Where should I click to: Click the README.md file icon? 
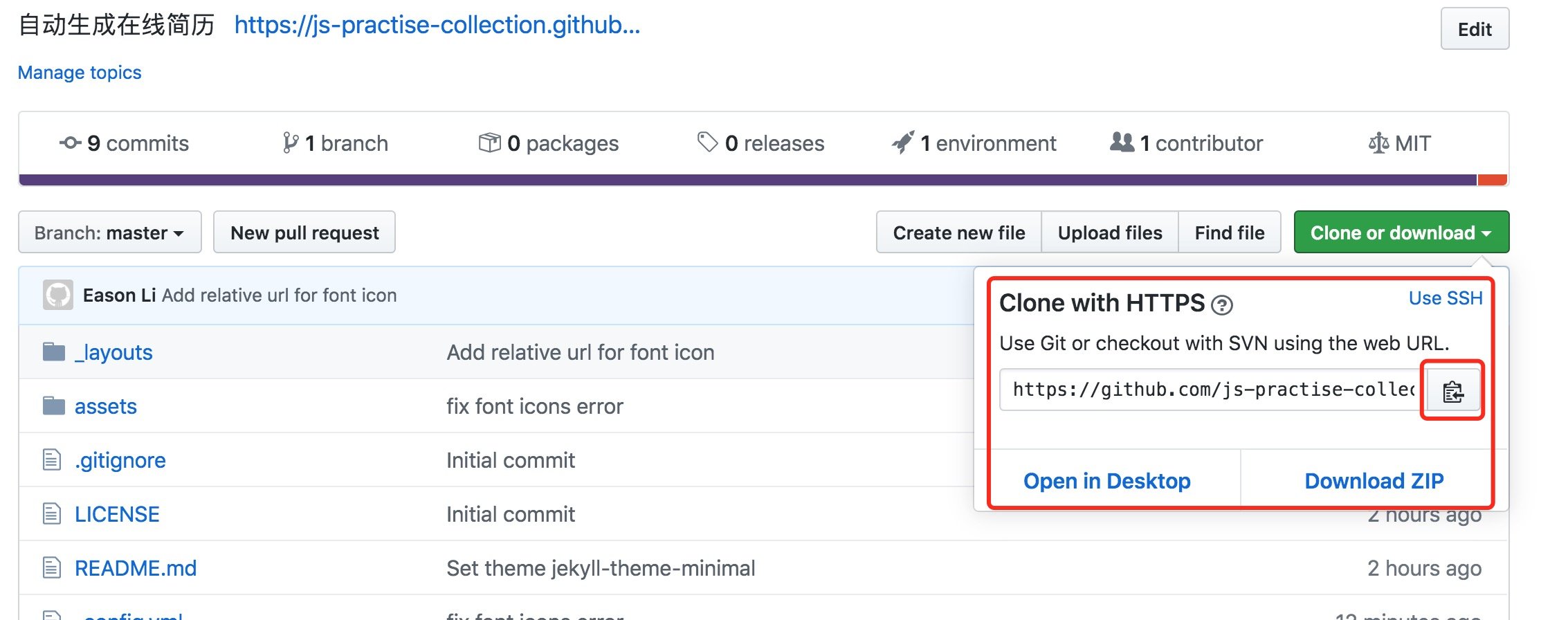pyautogui.click(x=52, y=567)
